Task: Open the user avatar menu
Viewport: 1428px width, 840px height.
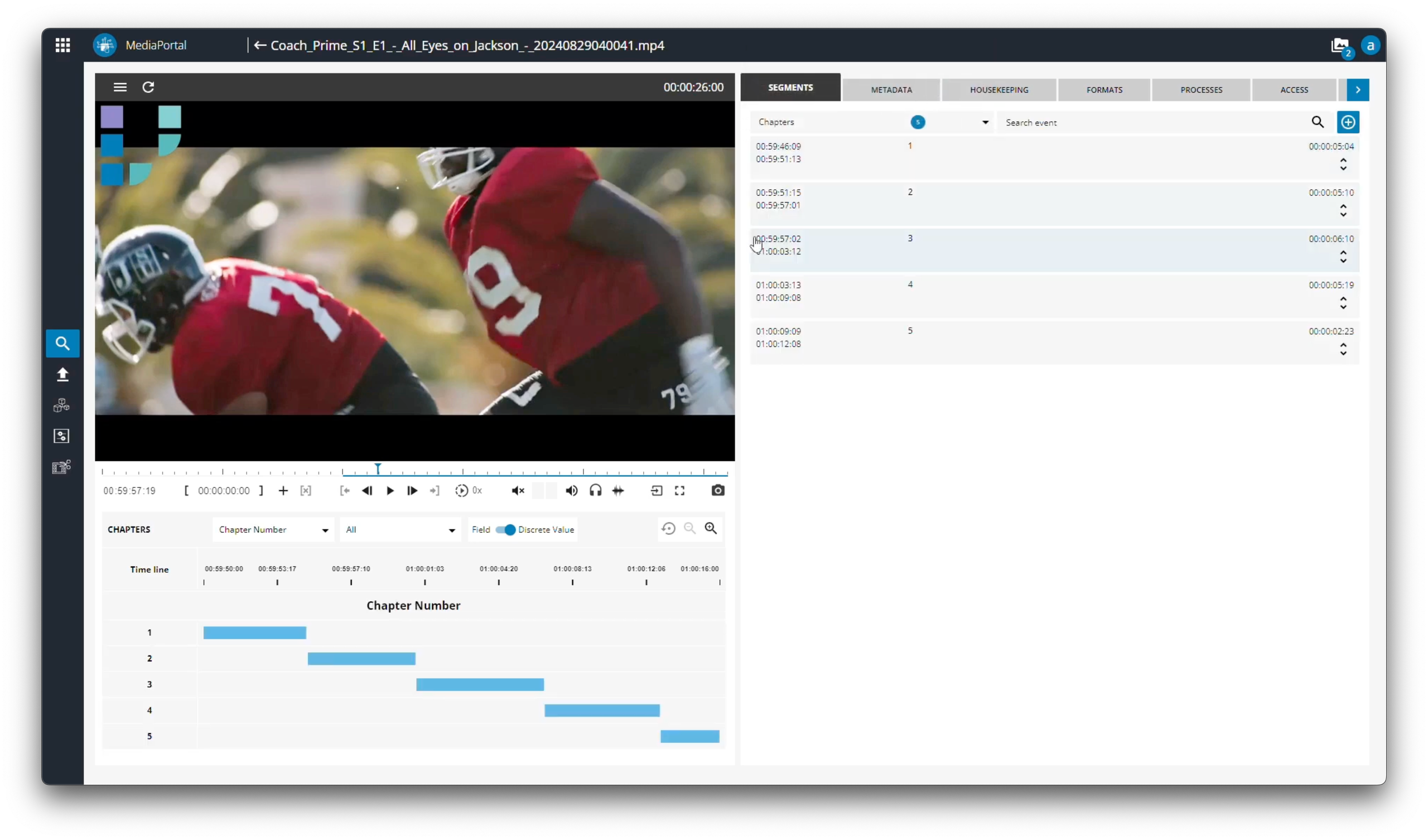Action: point(1371,45)
